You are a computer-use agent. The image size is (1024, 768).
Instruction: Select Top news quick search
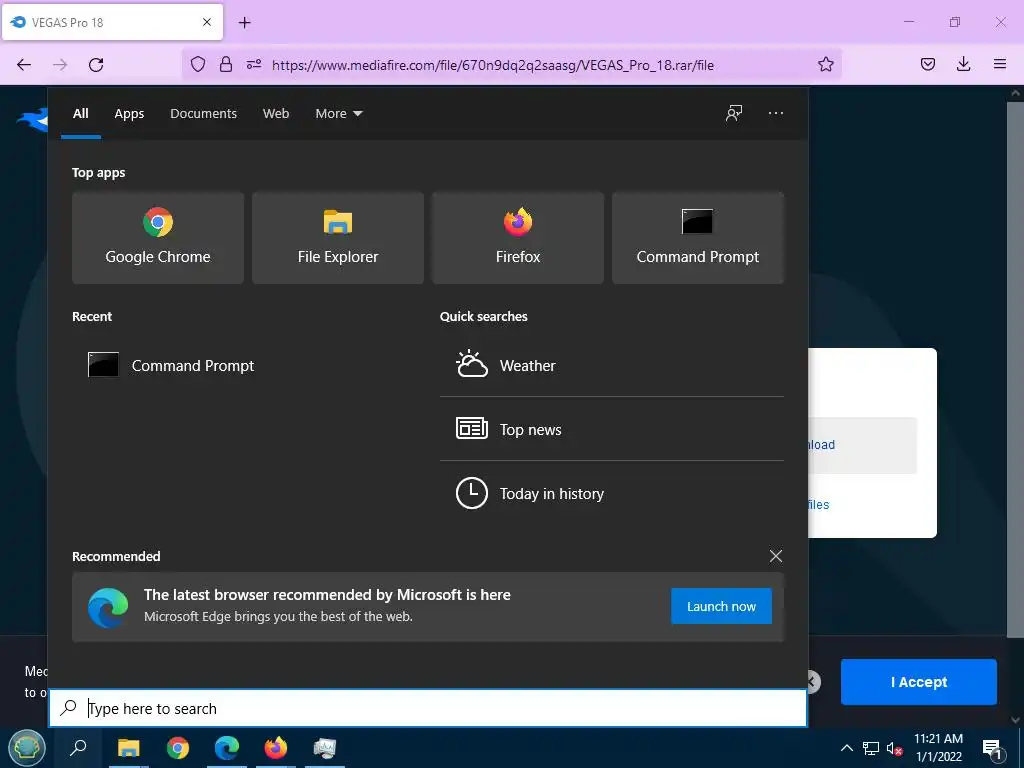(612, 429)
